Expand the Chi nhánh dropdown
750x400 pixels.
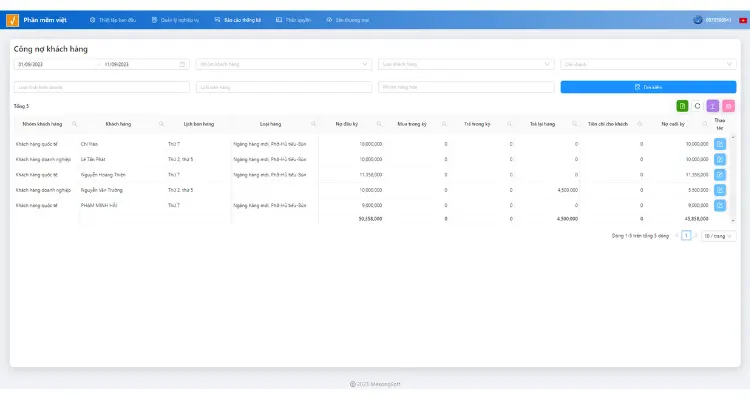[x=648, y=64]
